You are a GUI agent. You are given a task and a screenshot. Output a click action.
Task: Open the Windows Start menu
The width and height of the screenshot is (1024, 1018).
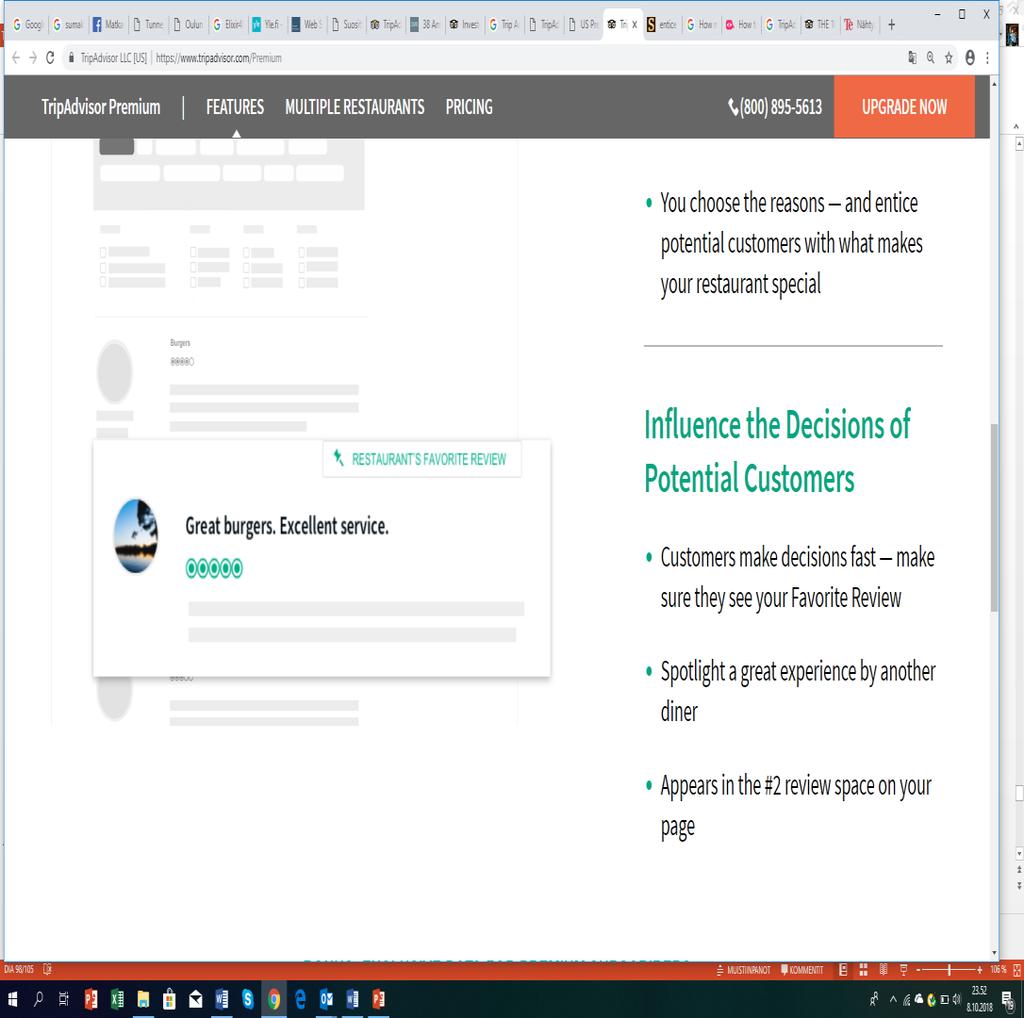[12, 999]
